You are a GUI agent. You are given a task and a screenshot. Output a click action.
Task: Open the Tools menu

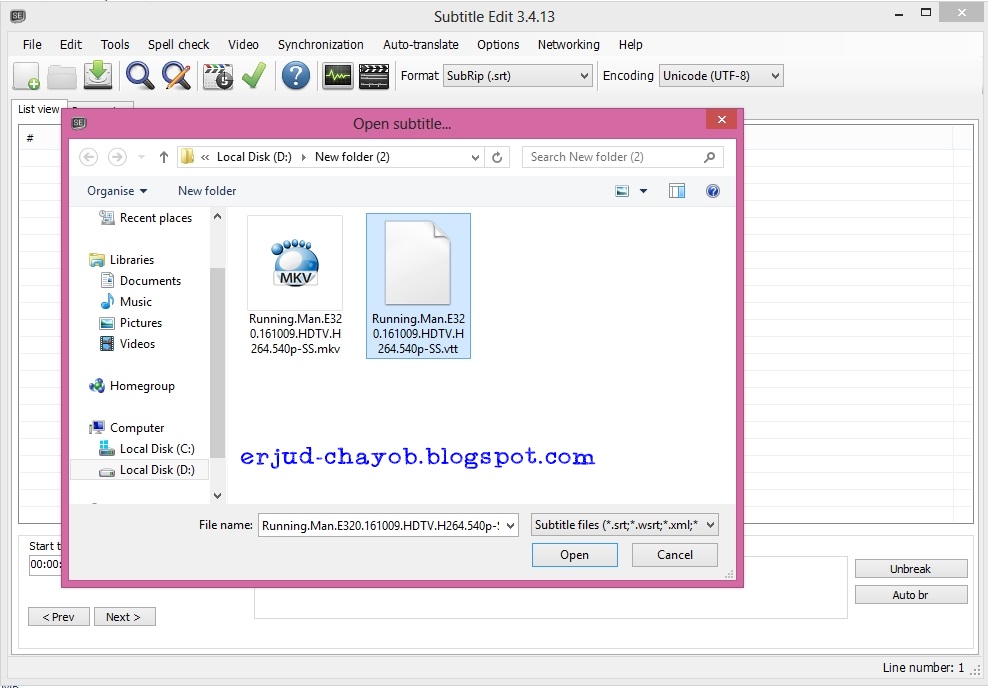115,45
